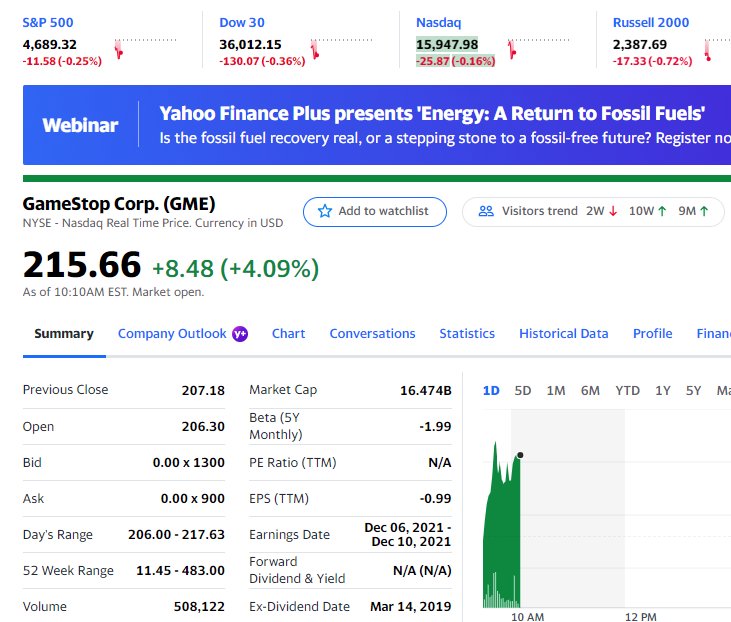This screenshot has width=731, height=622.
Task: Open the Dow 30 sparkline chart
Action: (342, 49)
